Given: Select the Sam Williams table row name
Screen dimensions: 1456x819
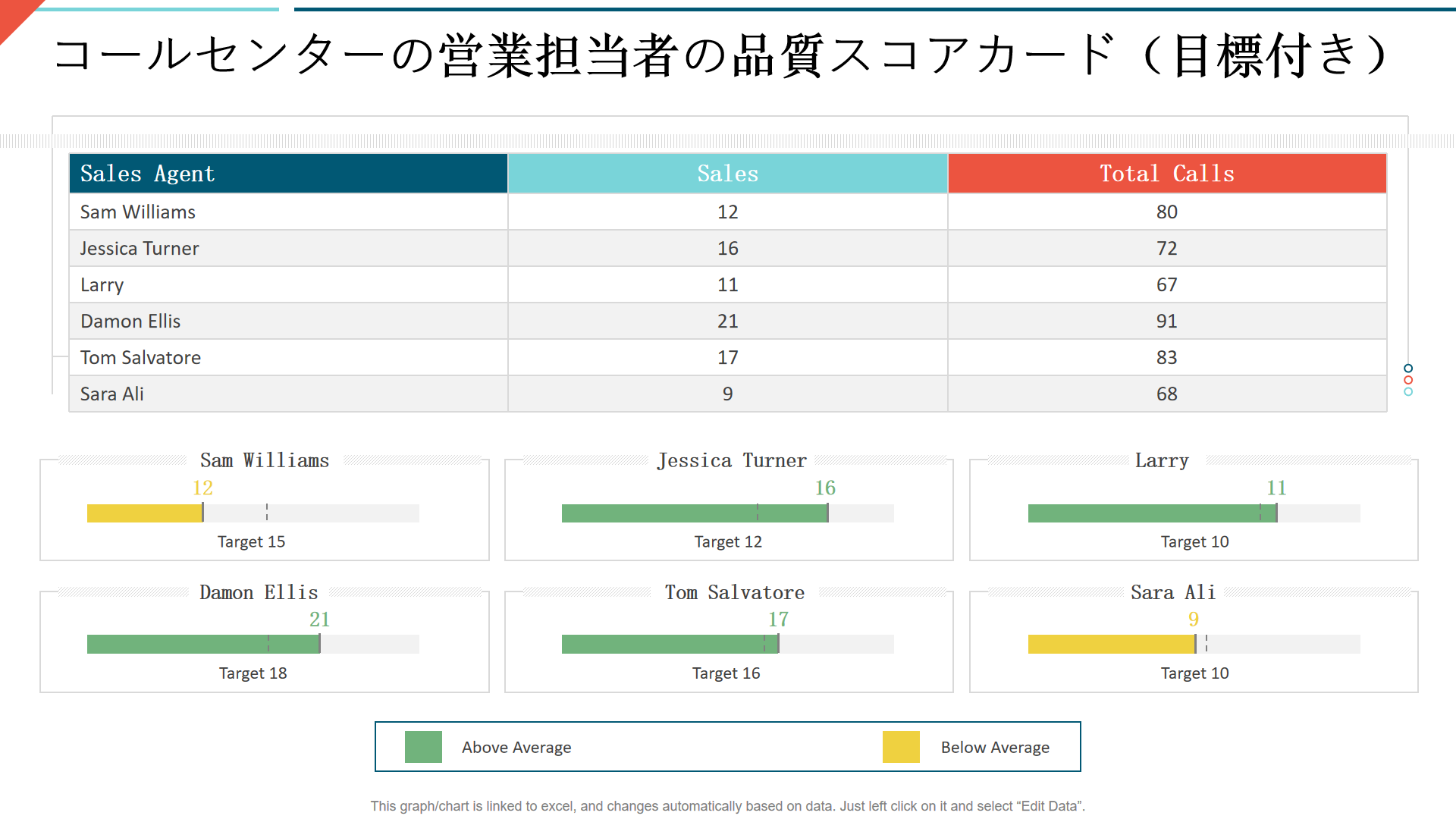Looking at the screenshot, I should (x=138, y=212).
